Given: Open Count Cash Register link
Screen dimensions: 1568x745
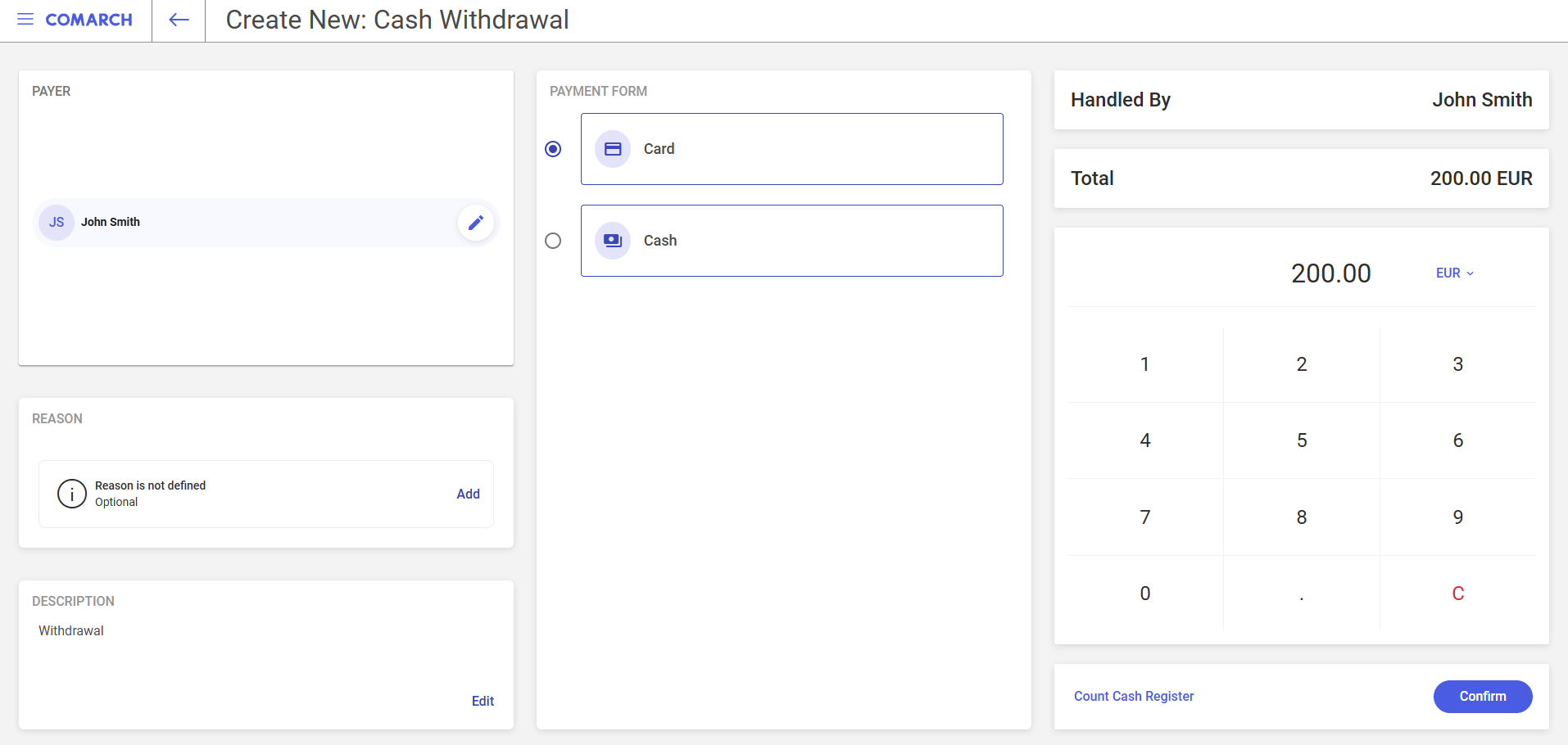Looking at the screenshot, I should tap(1134, 697).
